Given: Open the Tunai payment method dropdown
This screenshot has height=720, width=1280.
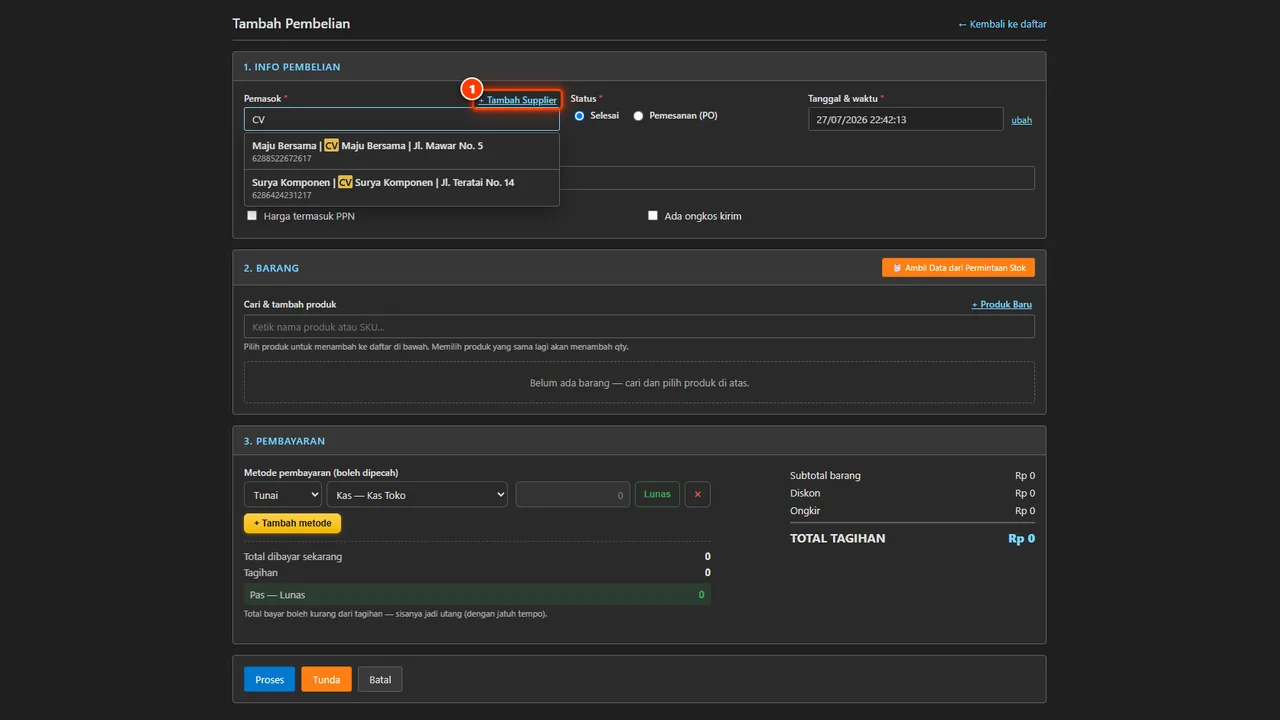Looking at the screenshot, I should (283, 494).
